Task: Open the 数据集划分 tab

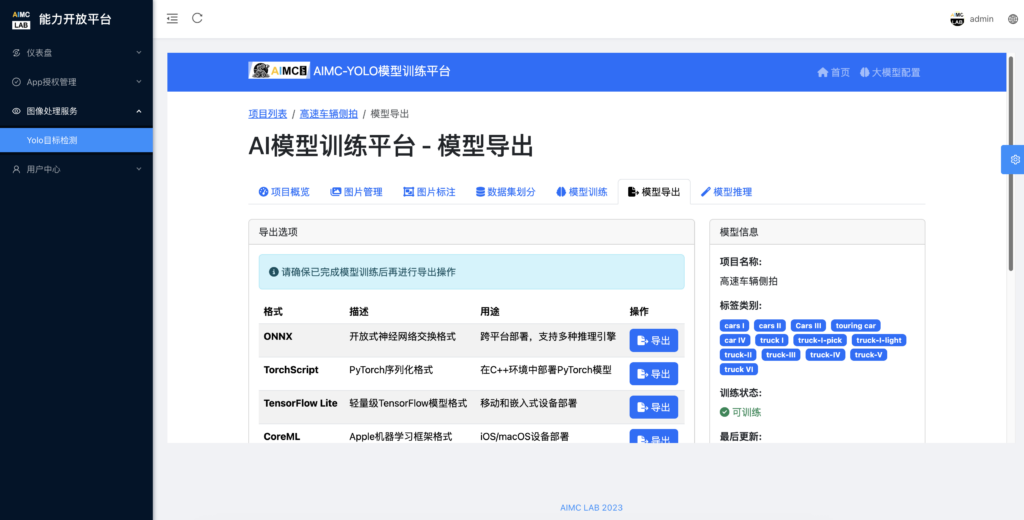Action: point(505,192)
